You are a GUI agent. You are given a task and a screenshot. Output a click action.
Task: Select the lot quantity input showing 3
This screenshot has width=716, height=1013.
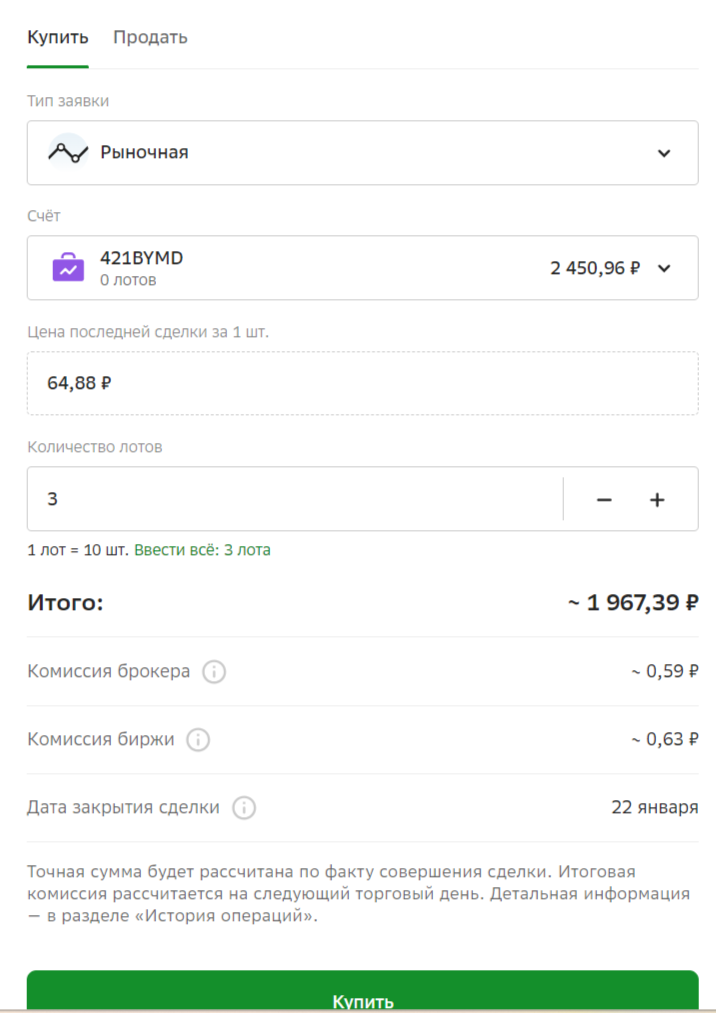(x=290, y=498)
